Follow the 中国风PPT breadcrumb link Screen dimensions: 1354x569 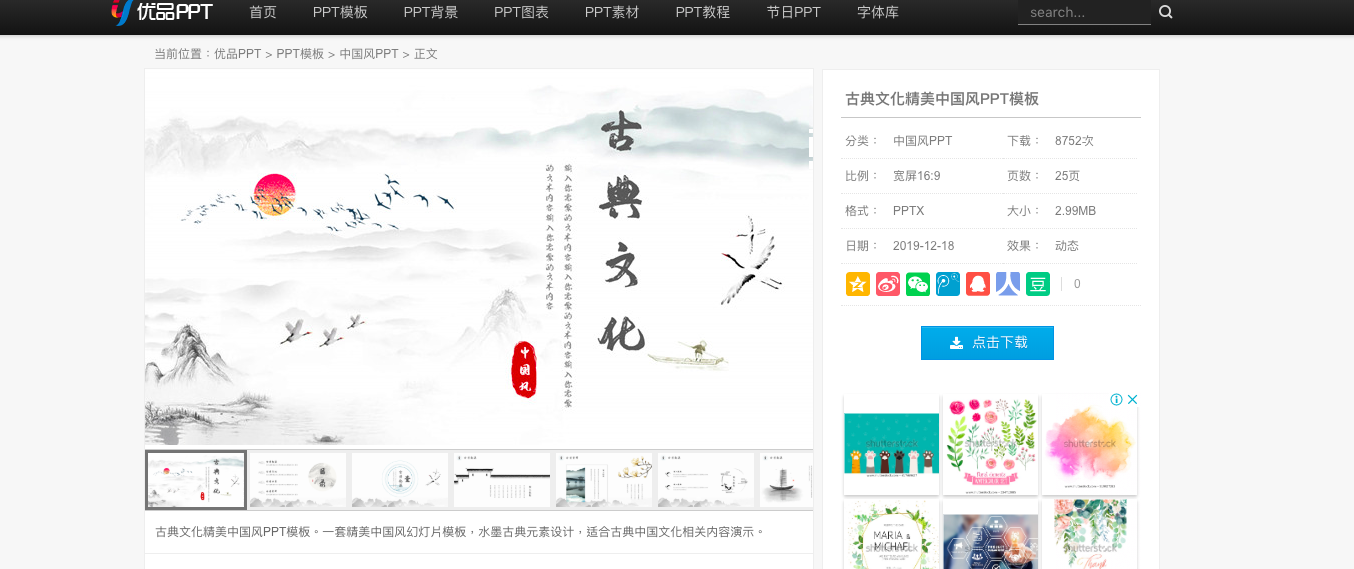pyautogui.click(x=368, y=54)
